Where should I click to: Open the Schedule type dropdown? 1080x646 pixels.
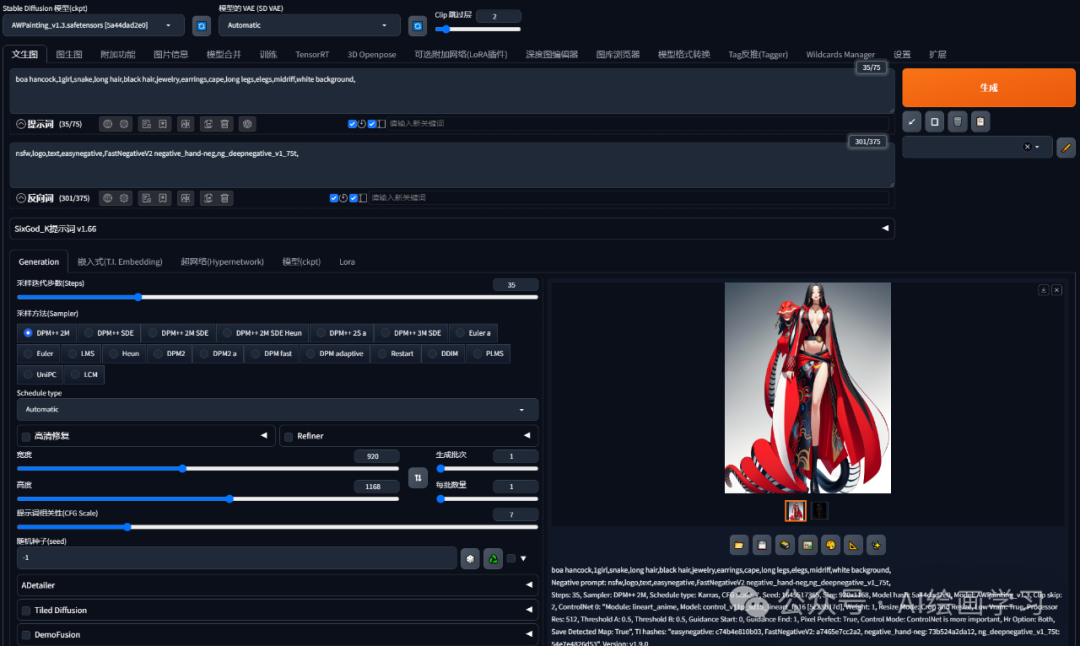point(277,409)
